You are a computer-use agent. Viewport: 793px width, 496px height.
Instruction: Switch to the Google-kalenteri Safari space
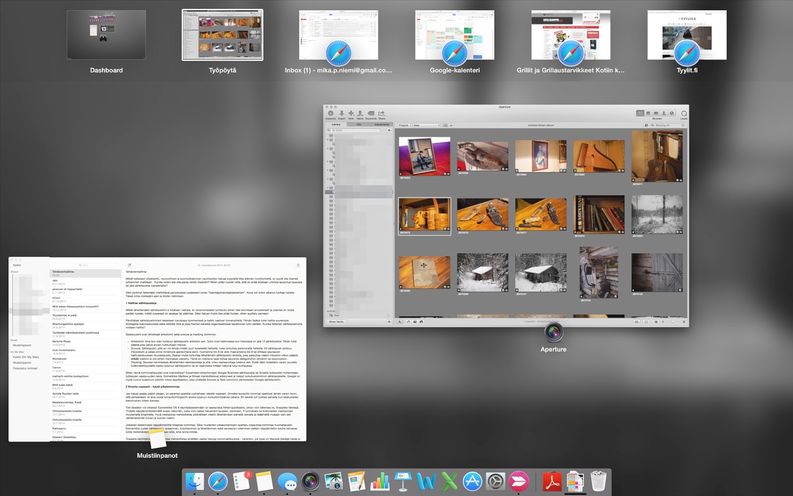coord(455,34)
